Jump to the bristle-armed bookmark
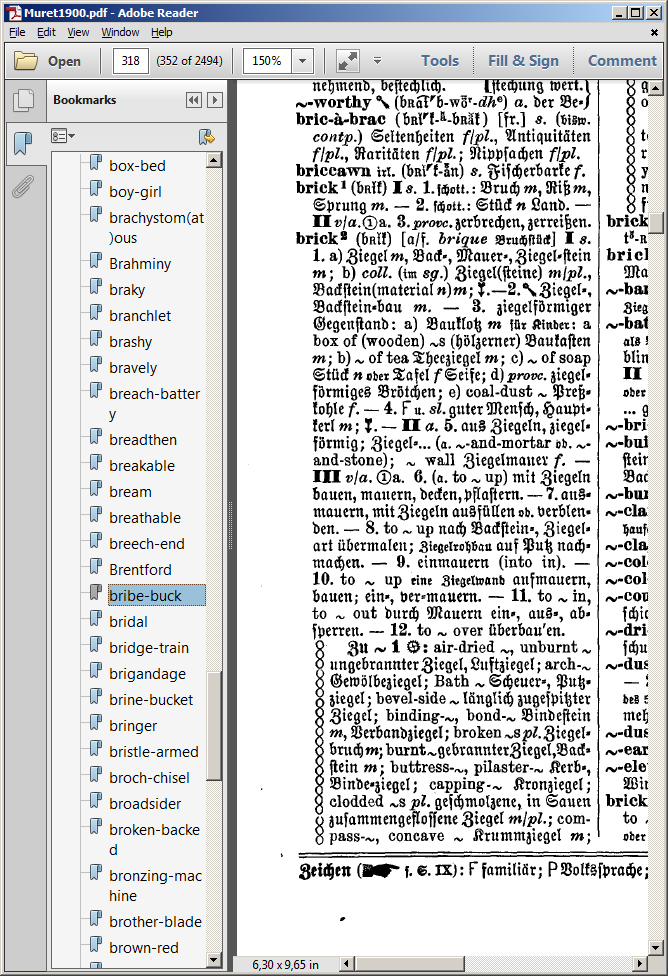The width and height of the screenshot is (668, 976). tap(154, 752)
